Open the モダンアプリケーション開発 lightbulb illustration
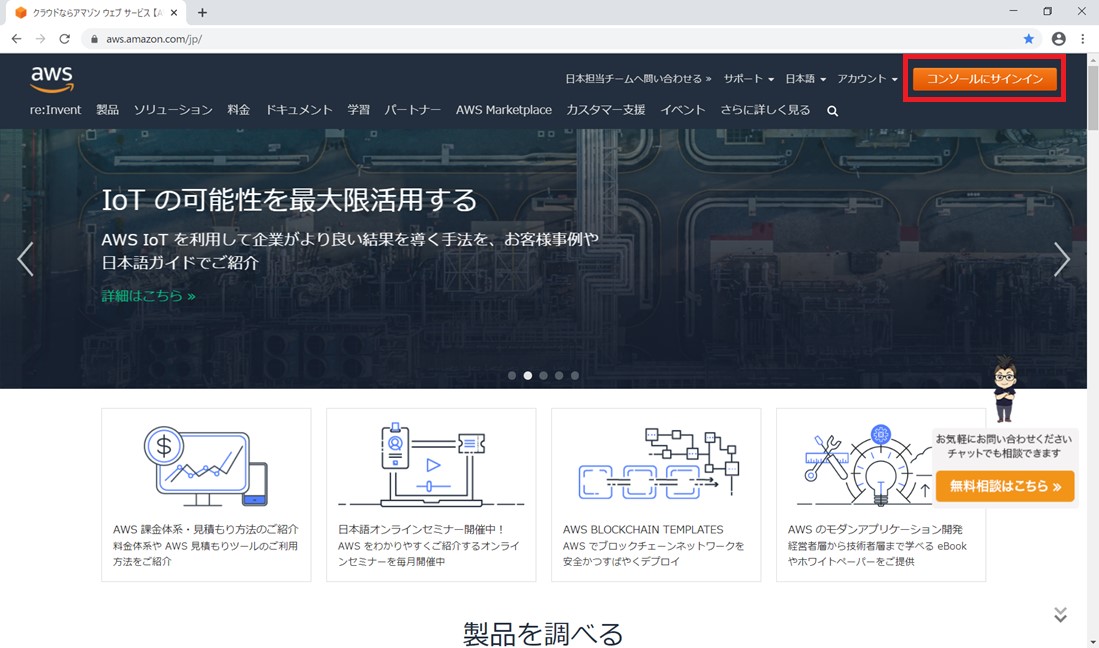This screenshot has height=648, width=1099. pos(866,464)
